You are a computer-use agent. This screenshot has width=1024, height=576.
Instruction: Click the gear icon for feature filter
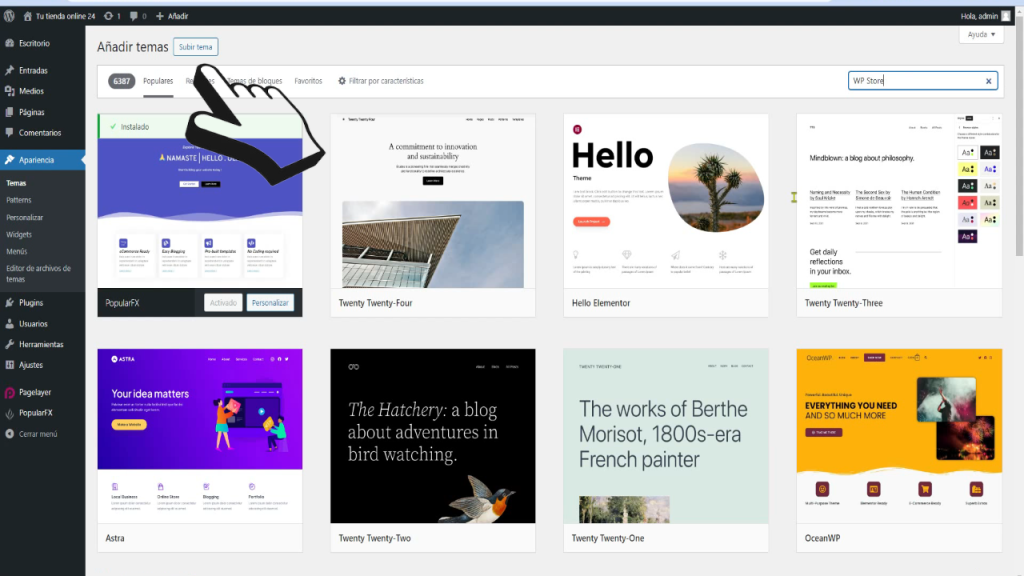[x=342, y=81]
